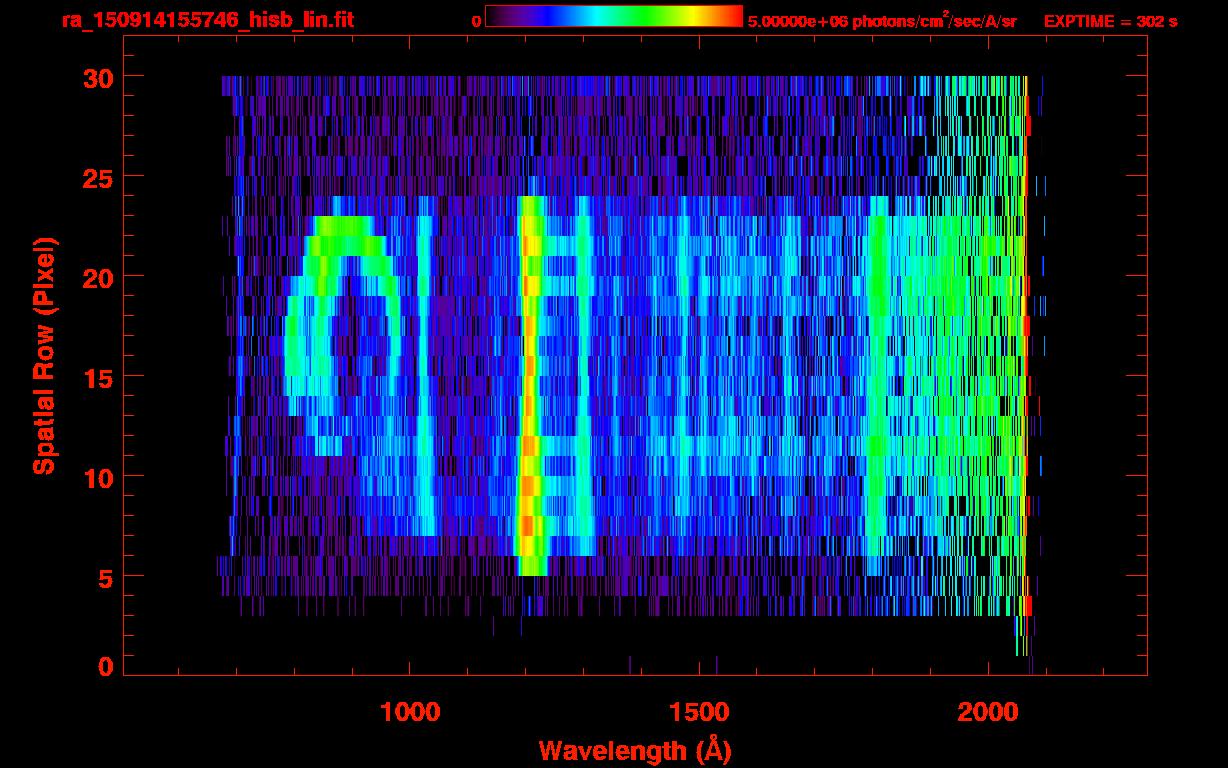Click the spatial row 5 tick label
The width and height of the screenshot is (1228, 768).
click(104, 577)
